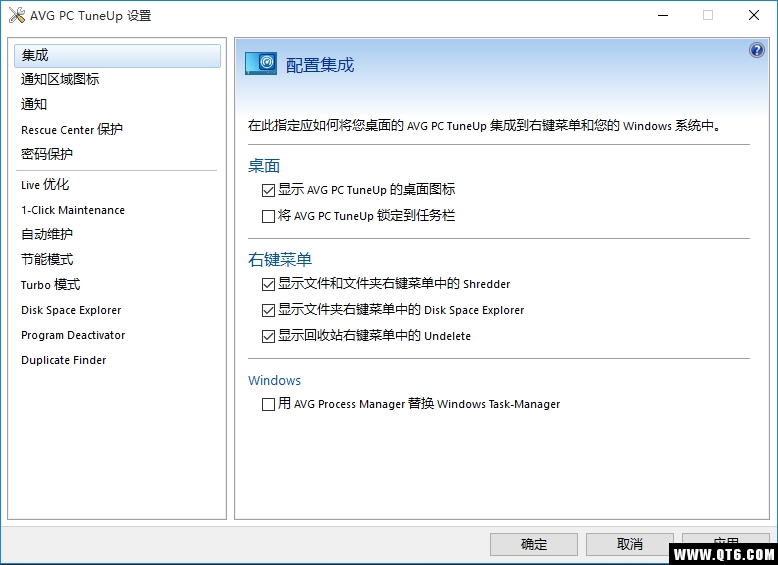This screenshot has height=565, width=778.
Task: Select Turbo 模式 in sidebar
Action: tap(50, 285)
